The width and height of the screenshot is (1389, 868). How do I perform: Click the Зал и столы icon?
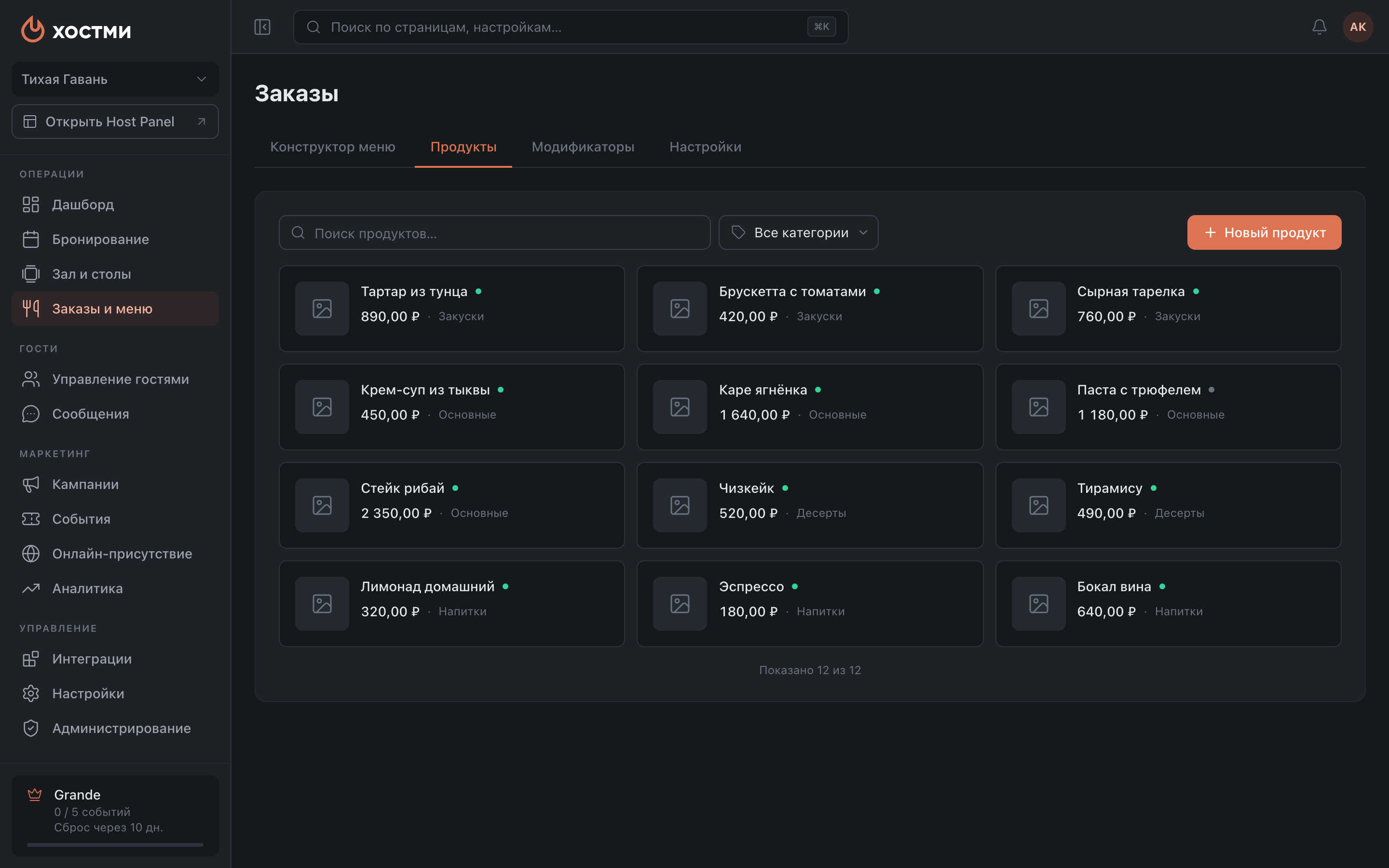tap(31, 274)
